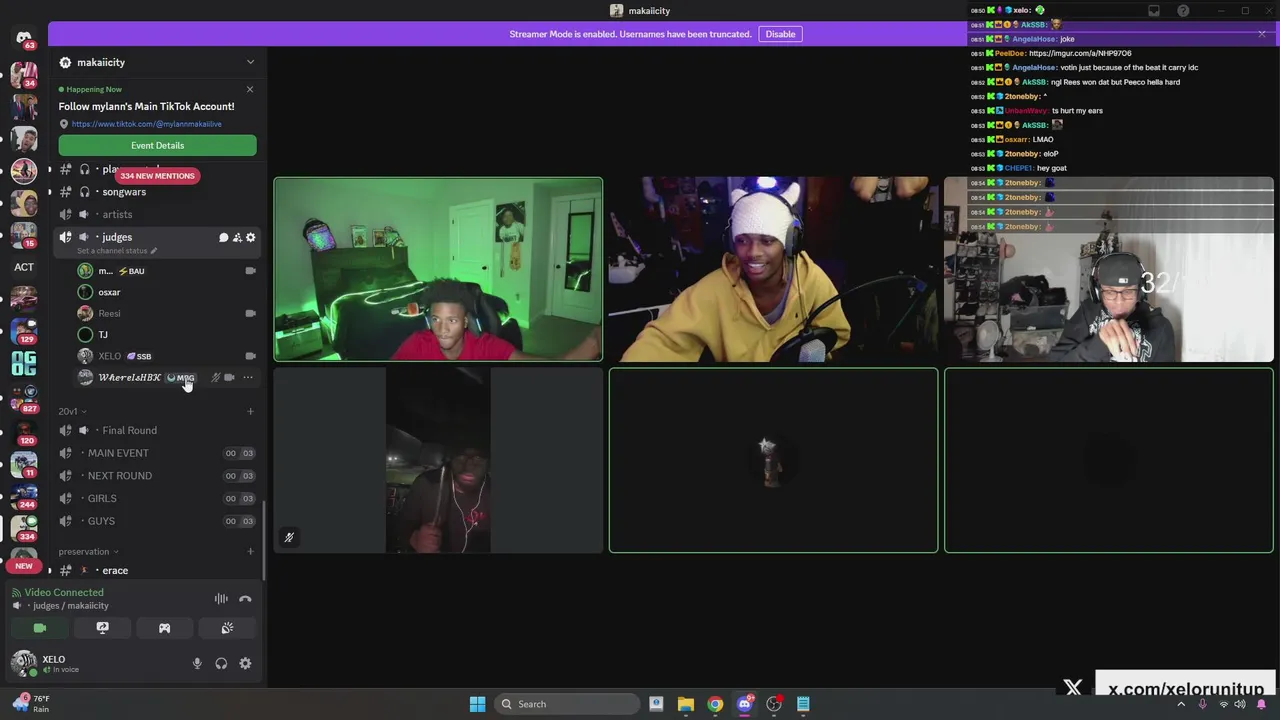Start an activity with gamepad icon
The width and height of the screenshot is (1280, 720).
click(164, 628)
